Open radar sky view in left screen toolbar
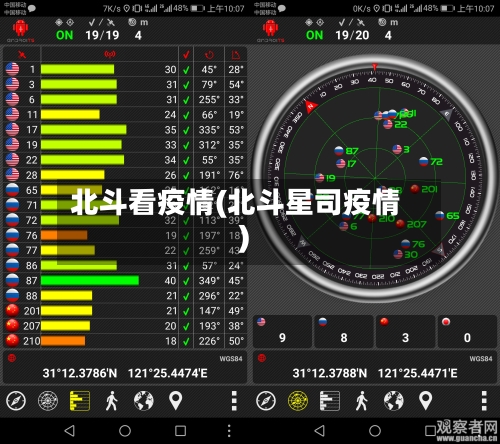This screenshot has width=500, height=444. click(48, 401)
